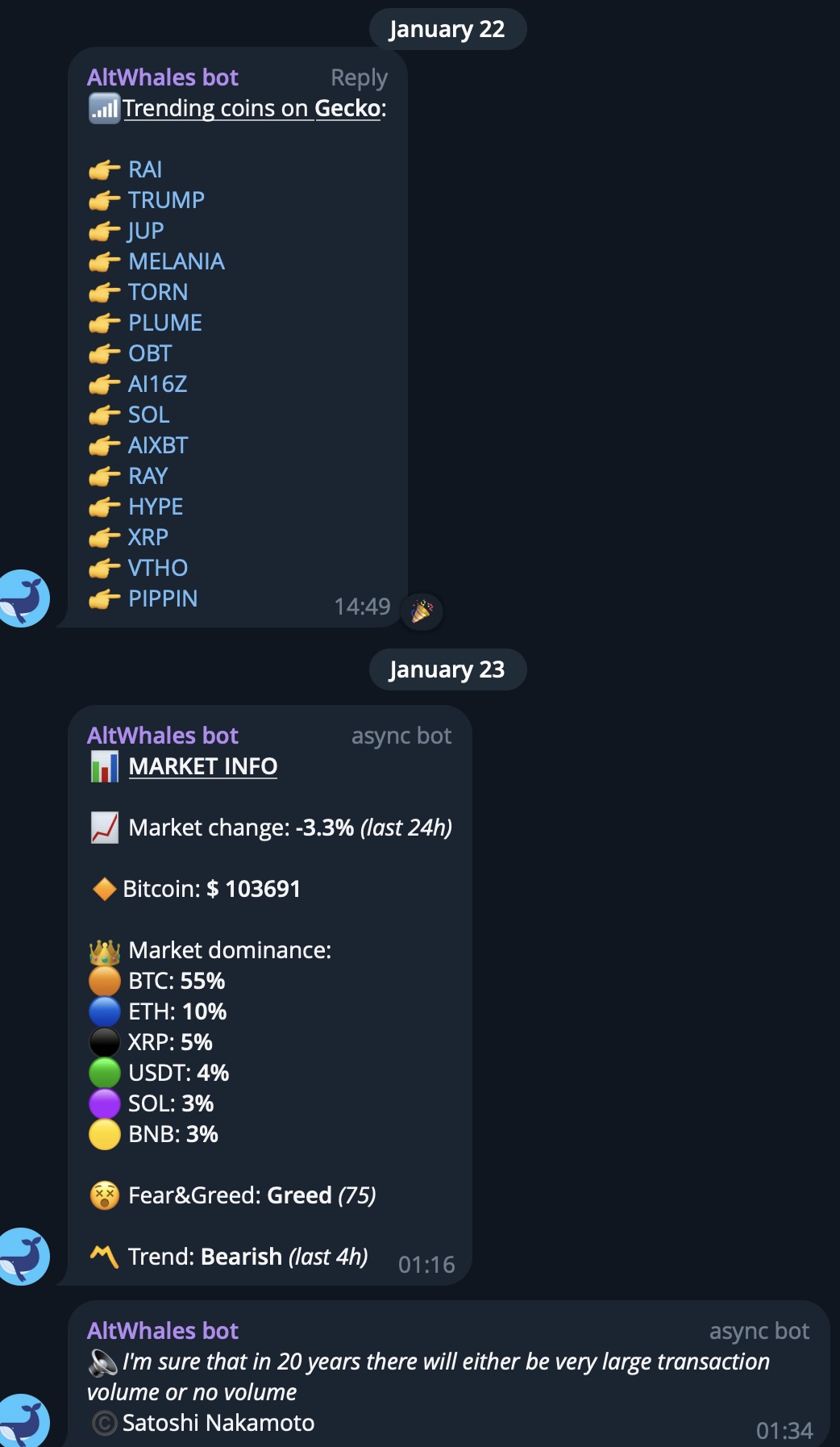Click the dizzy face Fear&Greed emoji
This screenshot has height=1447, width=840.
pos(105,1195)
